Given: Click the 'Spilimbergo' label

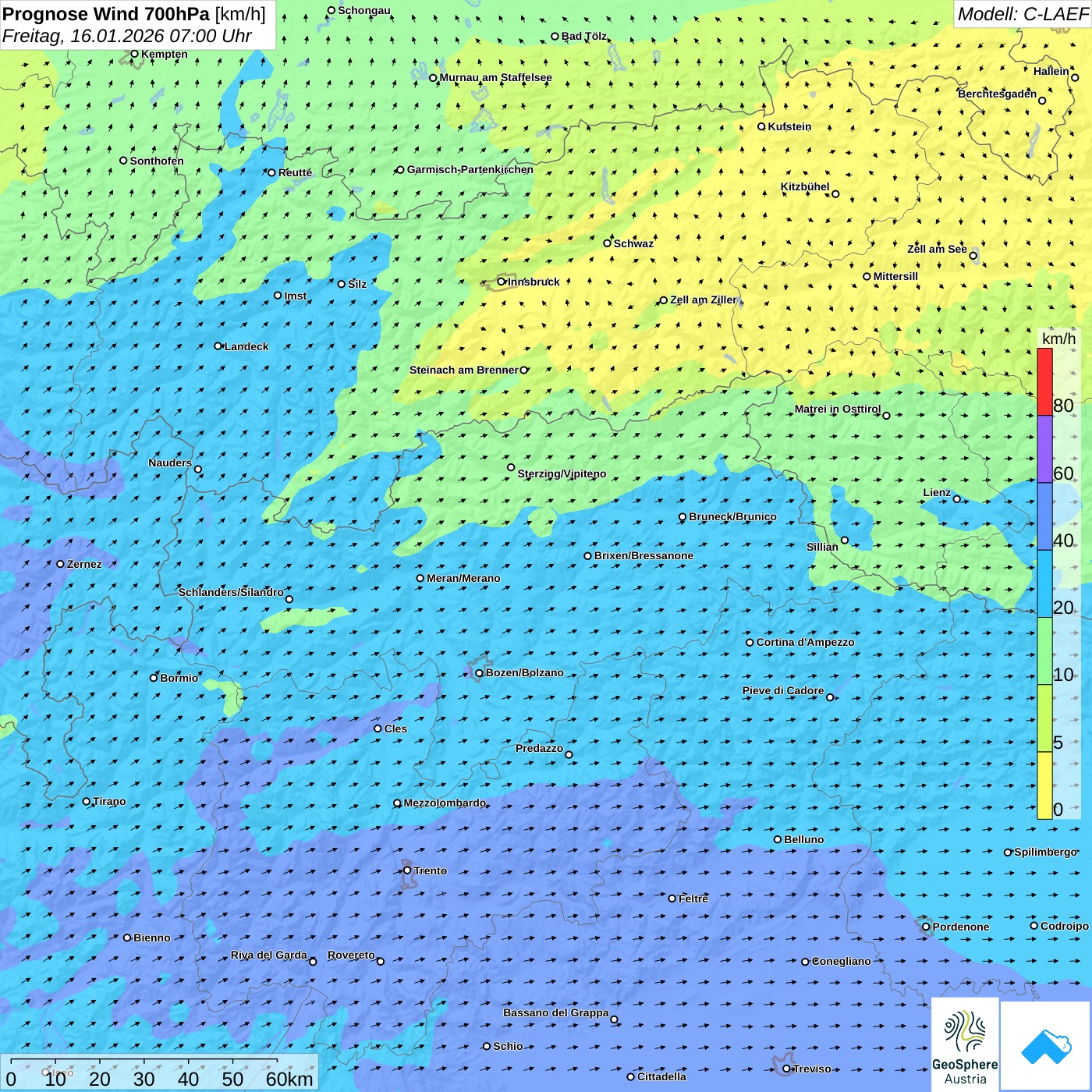Looking at the screenshot, I should click(x=1045, y=852).
